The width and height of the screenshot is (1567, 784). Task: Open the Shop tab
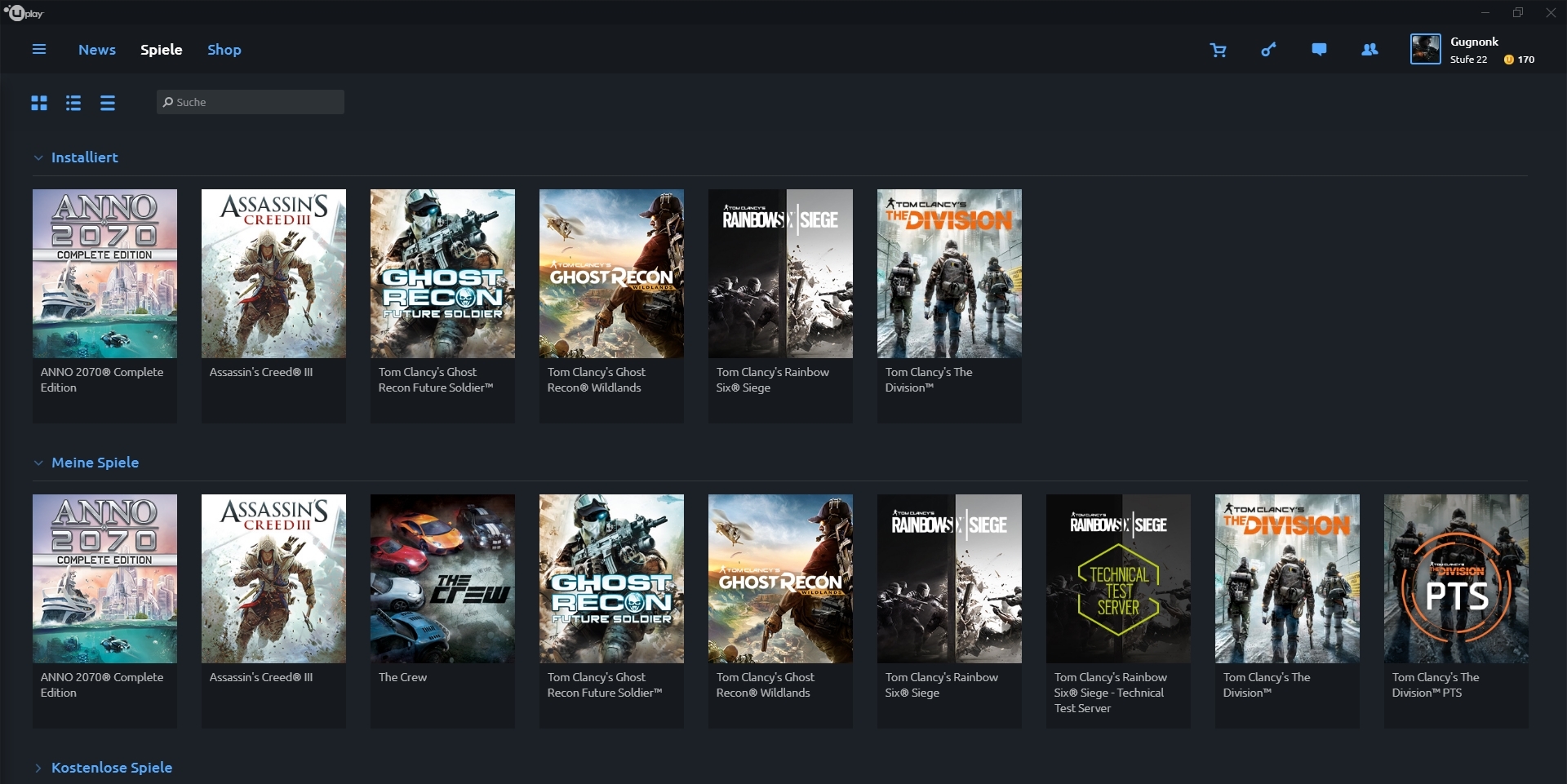(224, 50)
